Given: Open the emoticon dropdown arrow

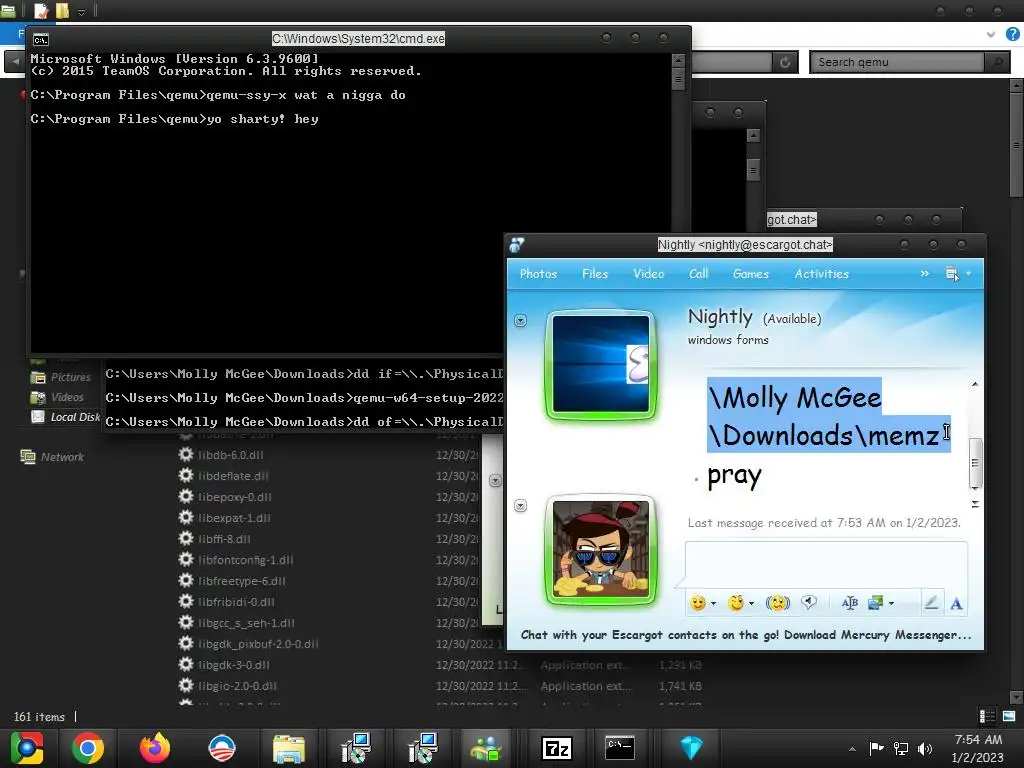Looking at the screenshot, I should (x=713, y=603).
